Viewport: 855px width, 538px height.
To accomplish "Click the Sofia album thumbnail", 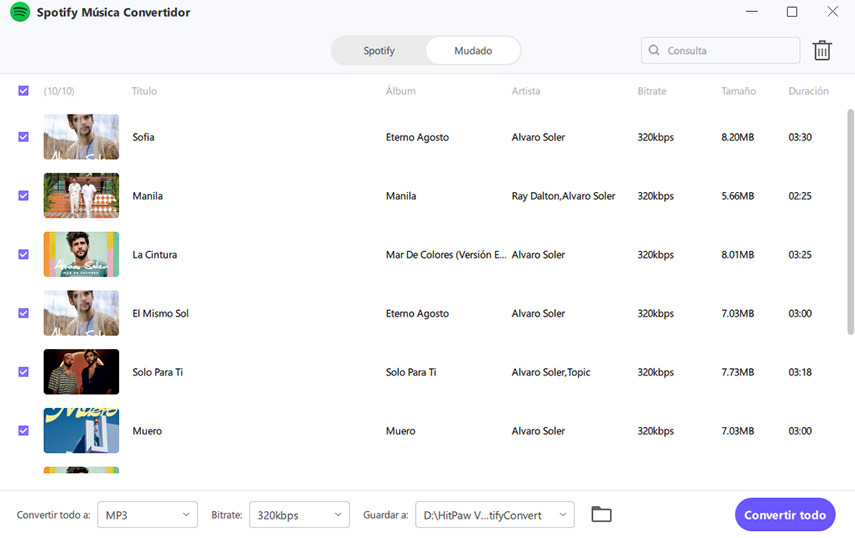I will tap(81, 137).
